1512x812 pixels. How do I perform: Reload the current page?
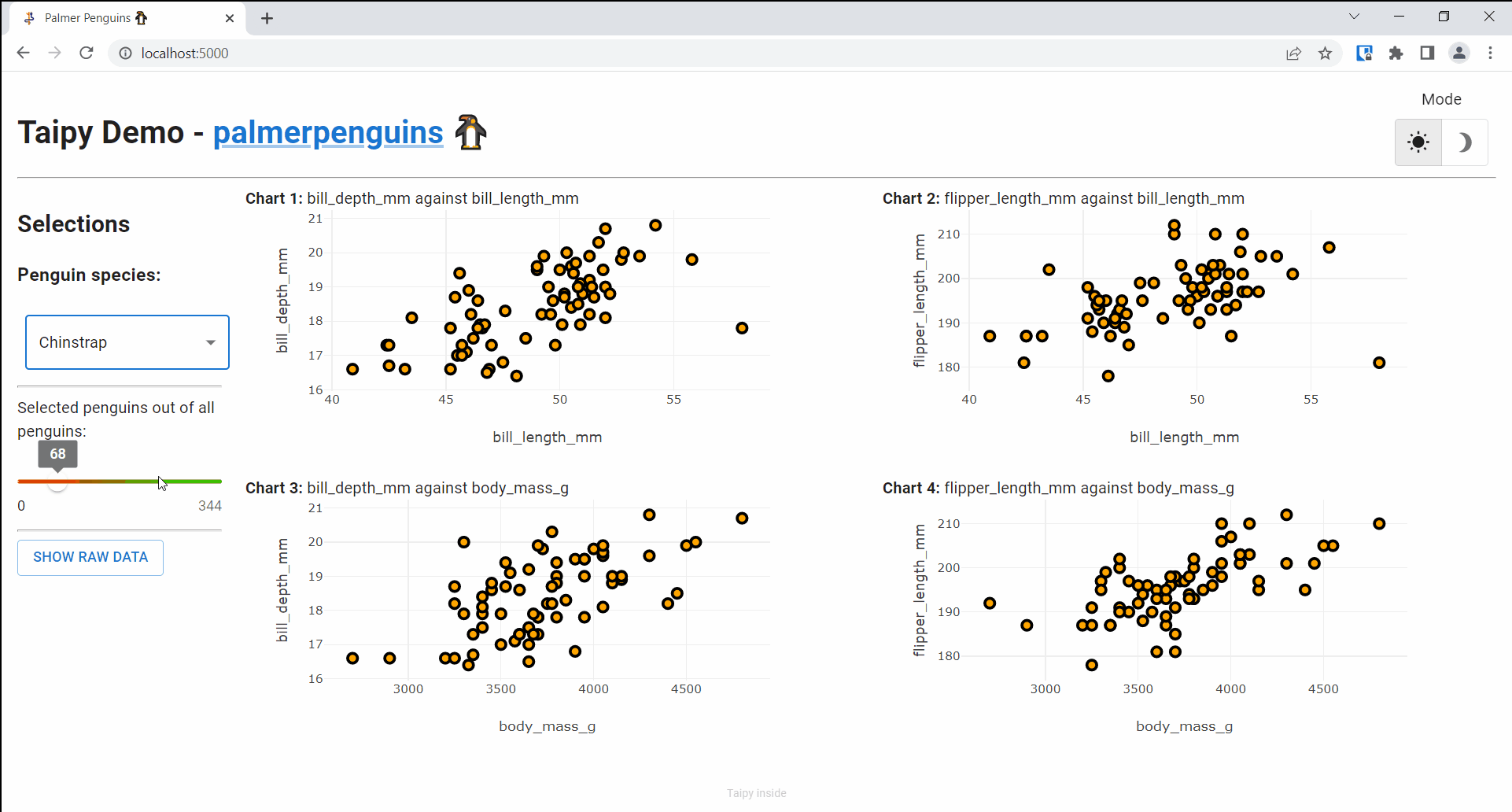87,53
